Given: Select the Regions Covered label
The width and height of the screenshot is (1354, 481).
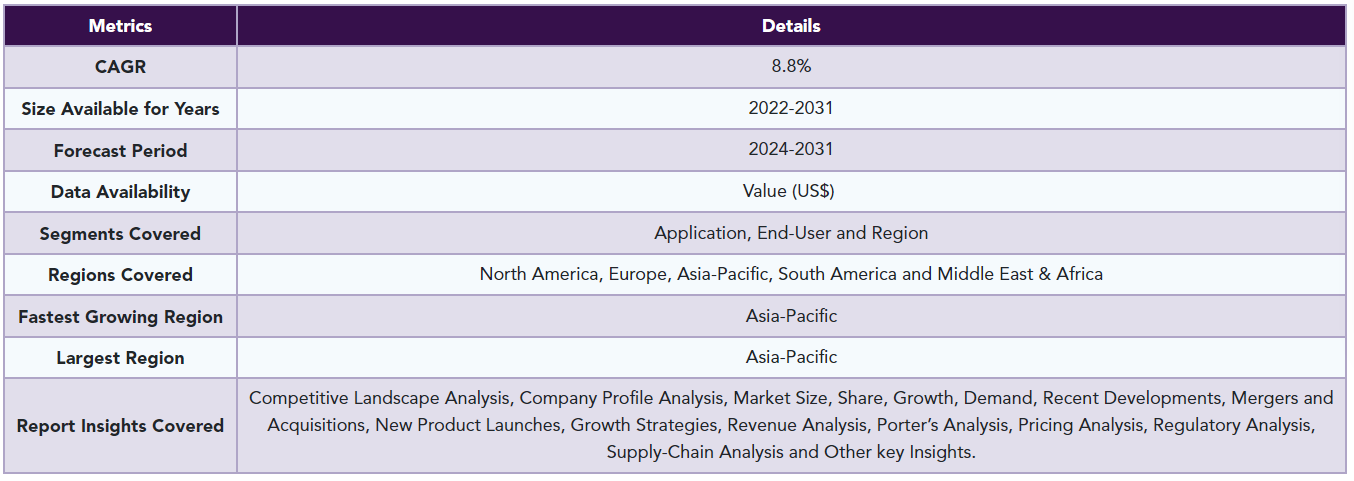Looking at the screenshot, I should tap(120, 275).
